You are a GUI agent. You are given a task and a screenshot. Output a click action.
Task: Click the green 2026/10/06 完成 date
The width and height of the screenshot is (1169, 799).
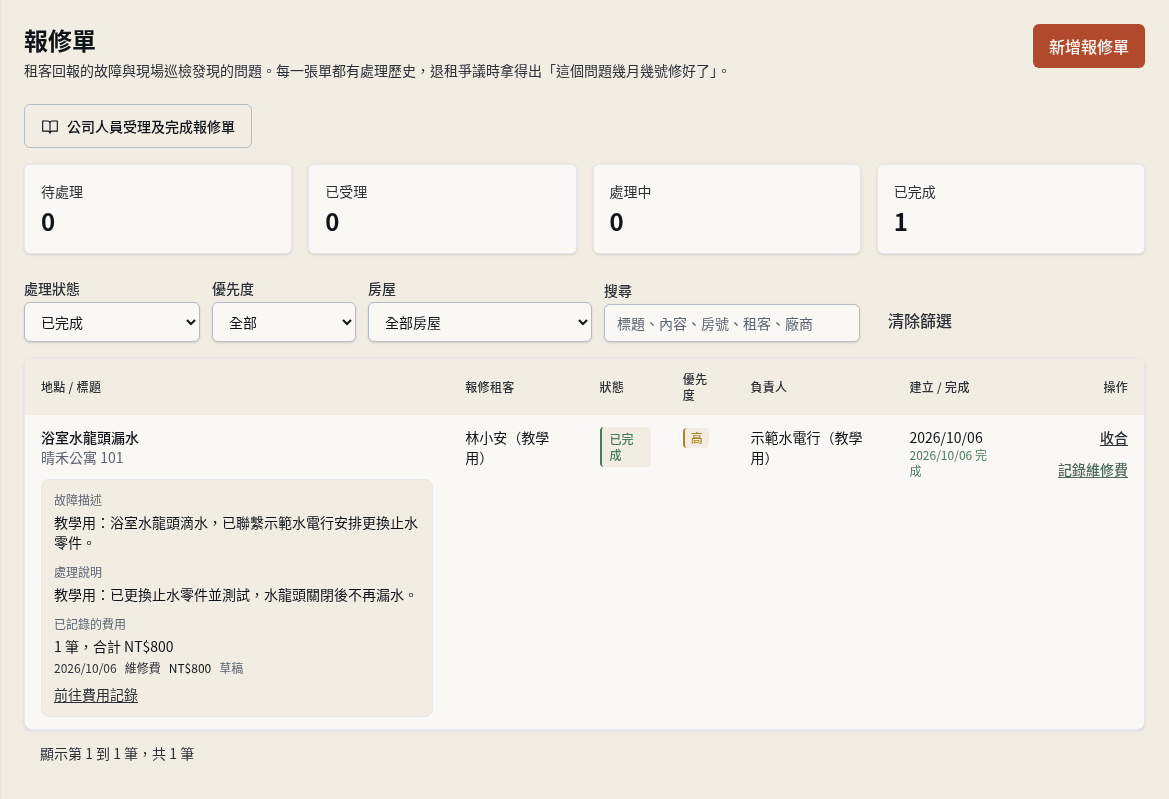point(948,463)
